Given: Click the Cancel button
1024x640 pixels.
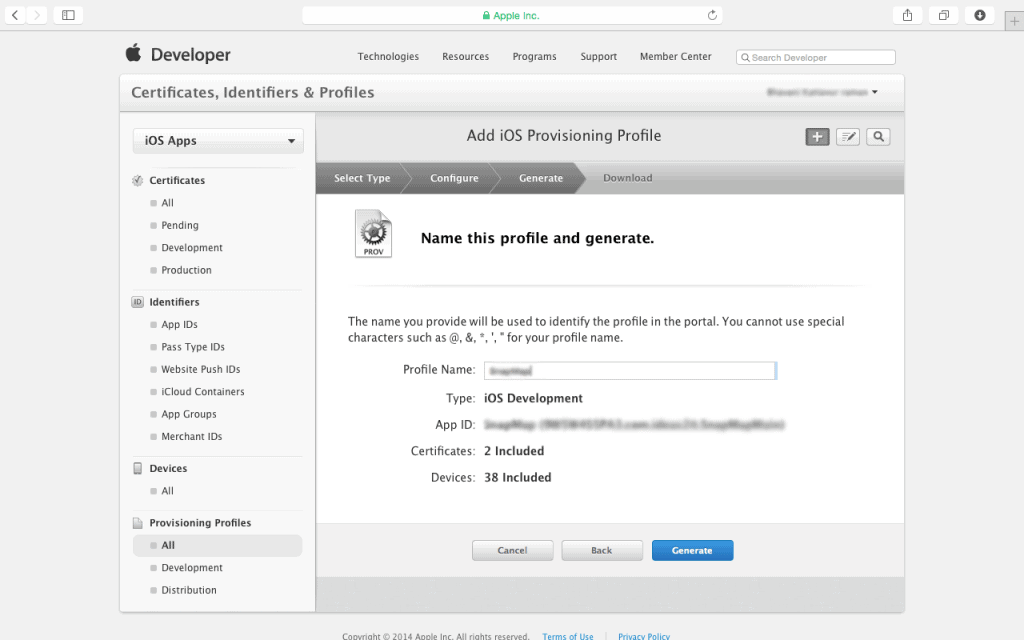Looking at the screenshot, I should point(513,551).
